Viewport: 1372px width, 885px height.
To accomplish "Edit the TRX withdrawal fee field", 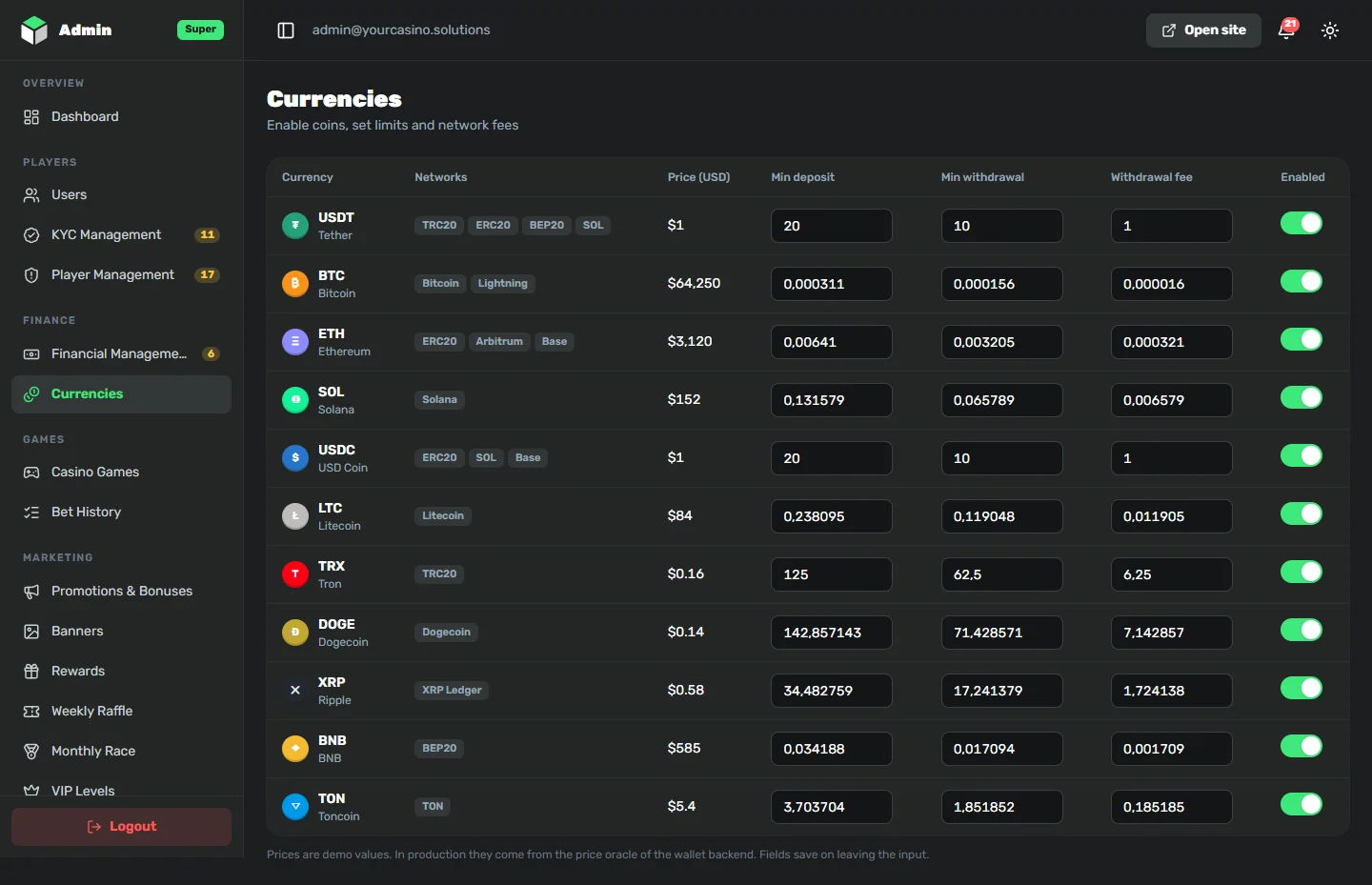I will point(1171,574).
